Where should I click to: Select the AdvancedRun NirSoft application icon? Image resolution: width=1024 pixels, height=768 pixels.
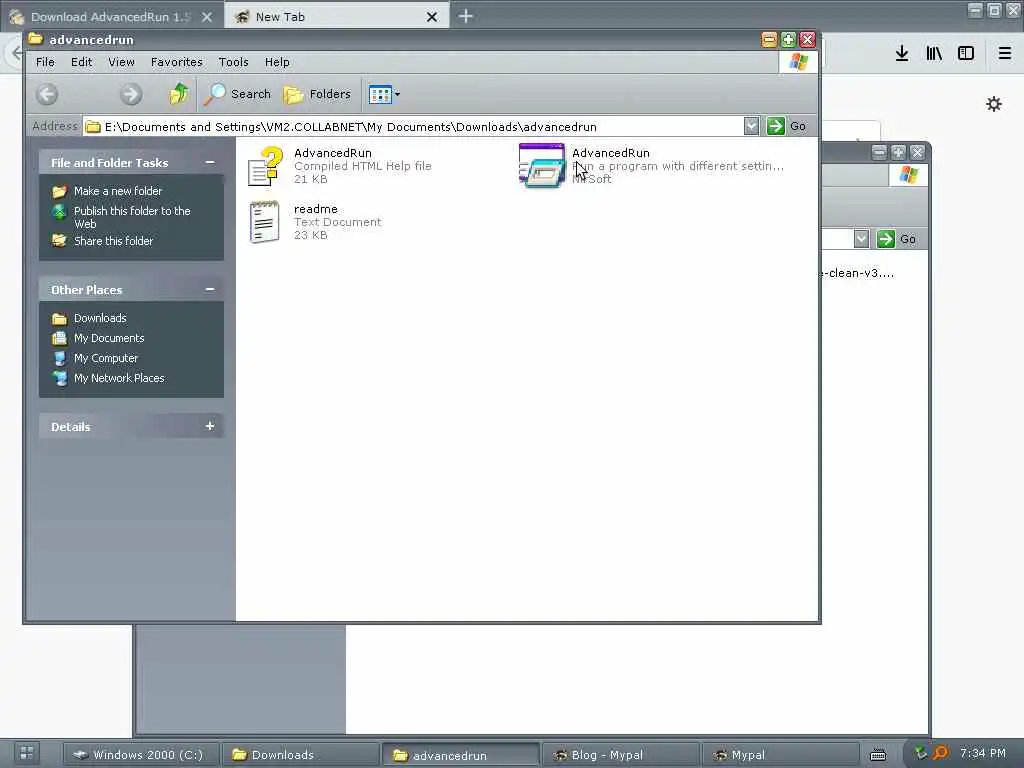(x=541, y=166)
